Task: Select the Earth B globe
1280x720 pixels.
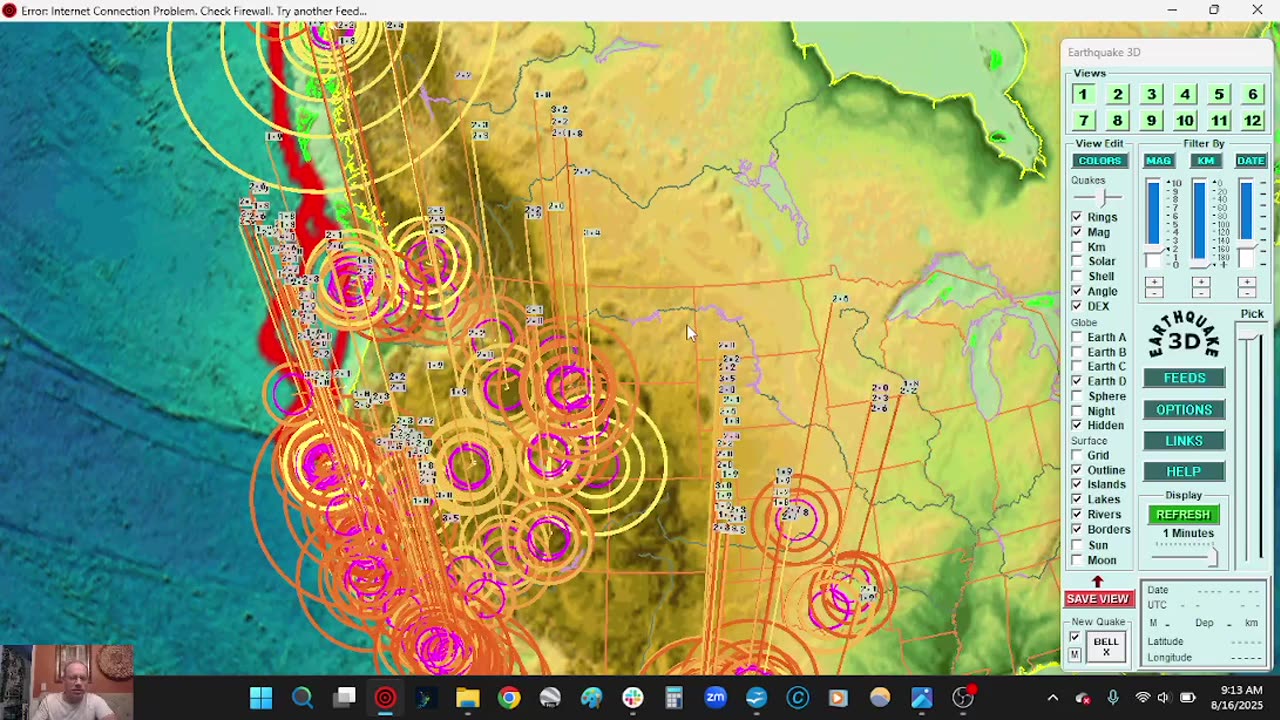Action: tap(1077, 352)
